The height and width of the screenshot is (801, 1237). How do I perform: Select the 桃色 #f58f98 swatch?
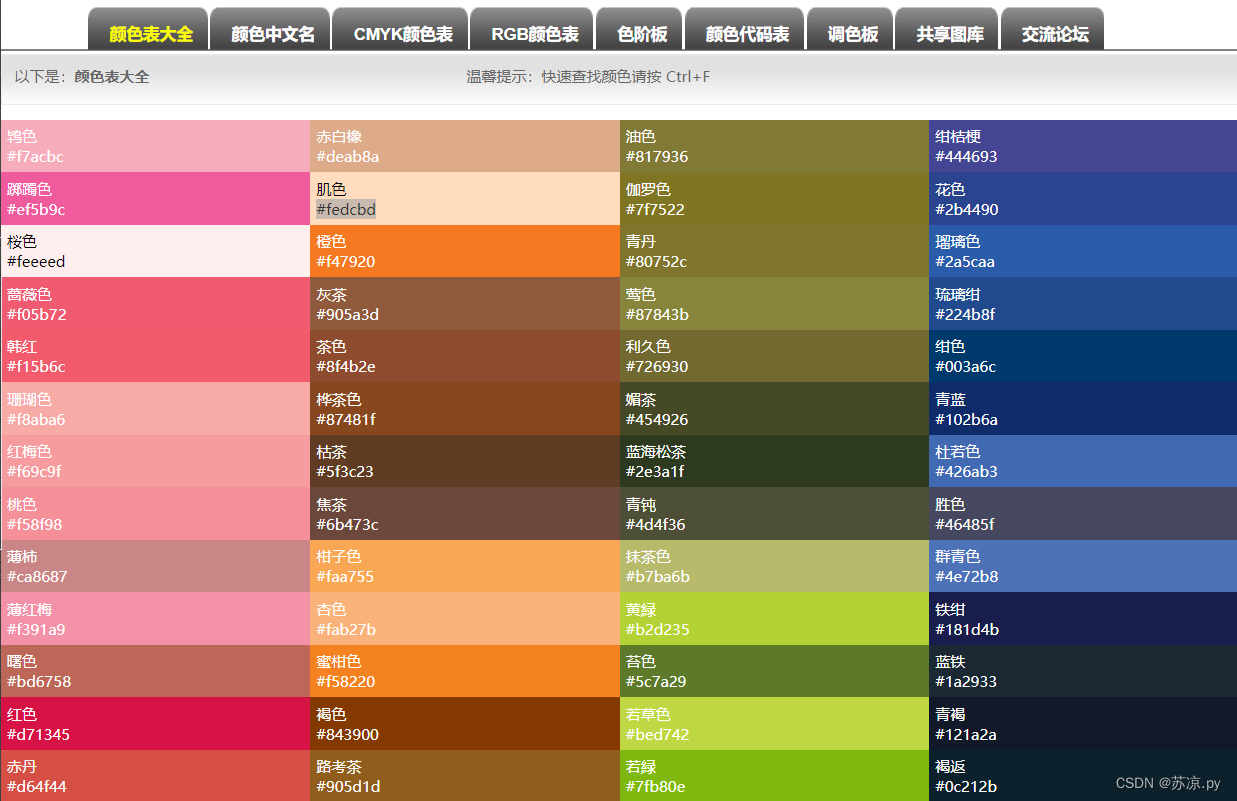tap(155, 513)
